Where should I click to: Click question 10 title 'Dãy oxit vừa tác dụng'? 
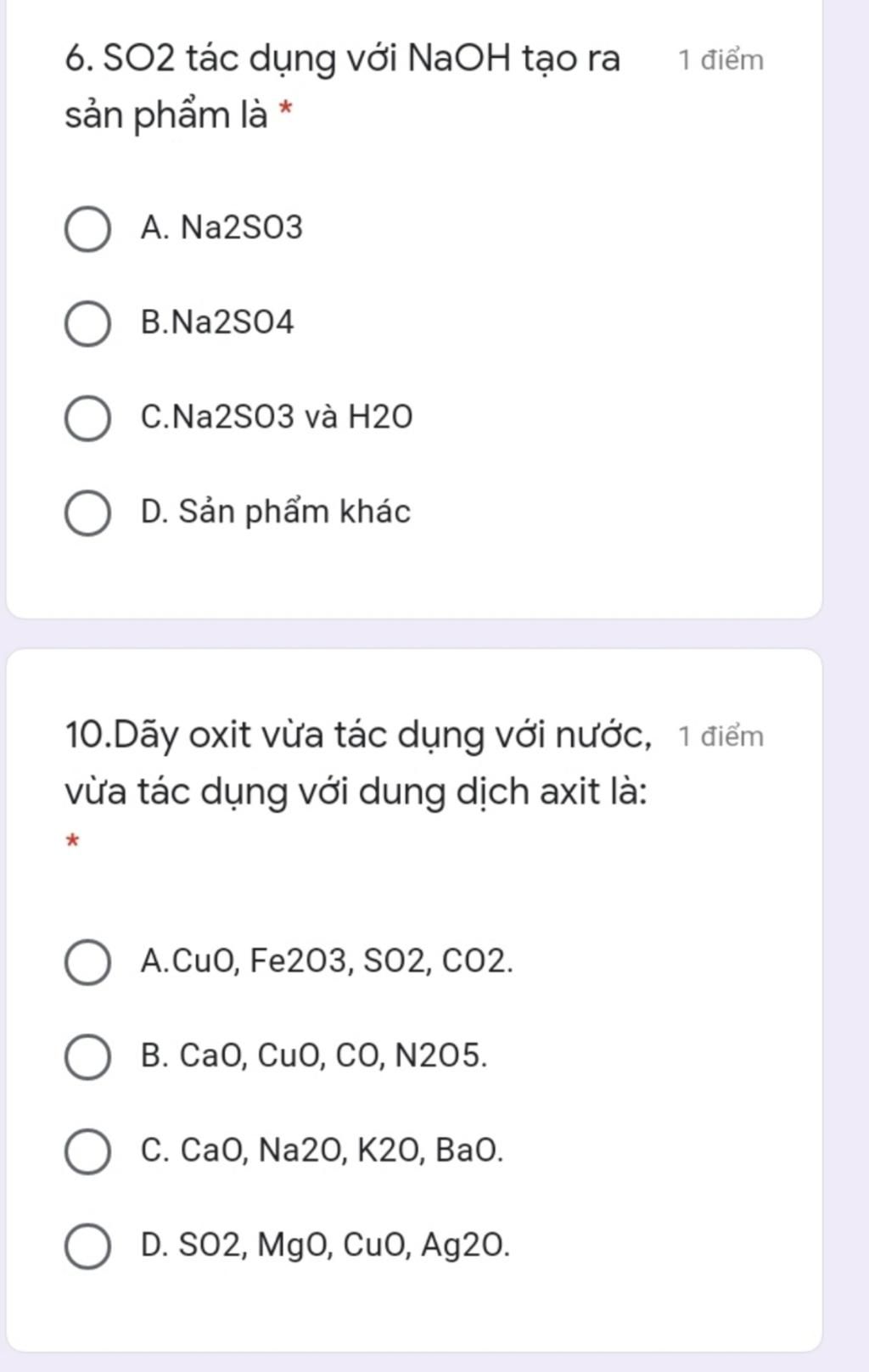point(359,763)
